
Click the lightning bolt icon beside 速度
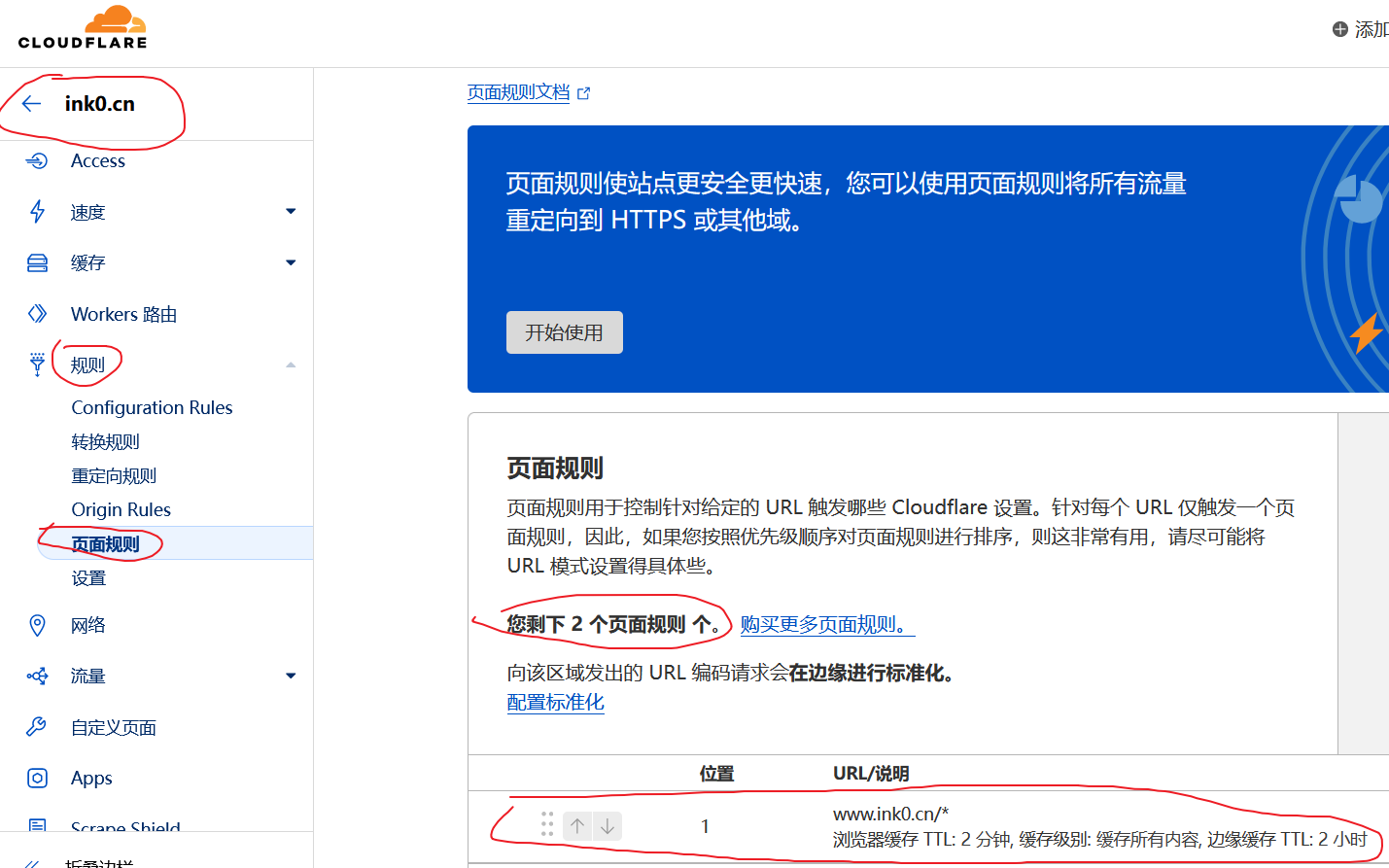click(x=37, y=212)
